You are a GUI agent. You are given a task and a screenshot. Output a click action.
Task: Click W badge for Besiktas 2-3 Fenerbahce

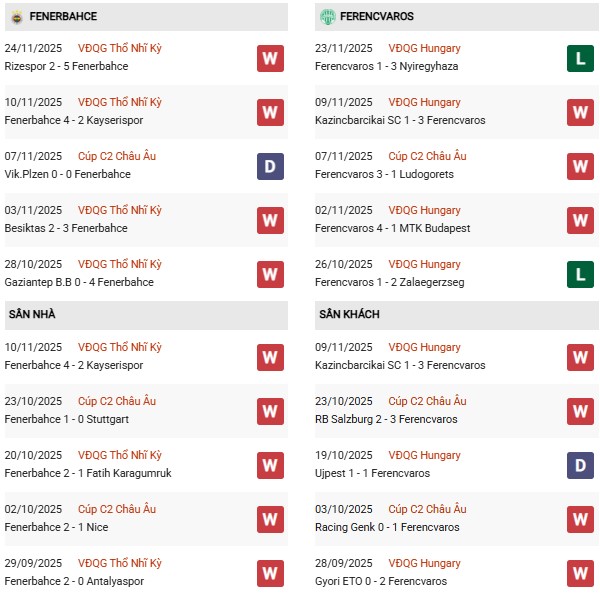point(270,220)
